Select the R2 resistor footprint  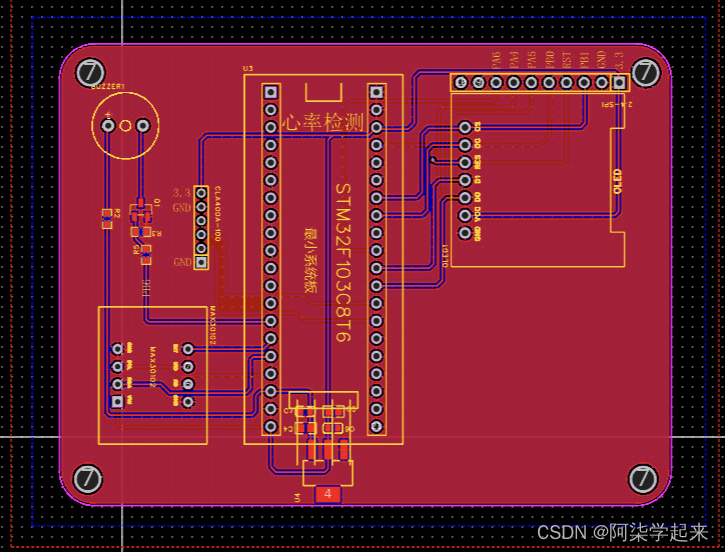107,219
